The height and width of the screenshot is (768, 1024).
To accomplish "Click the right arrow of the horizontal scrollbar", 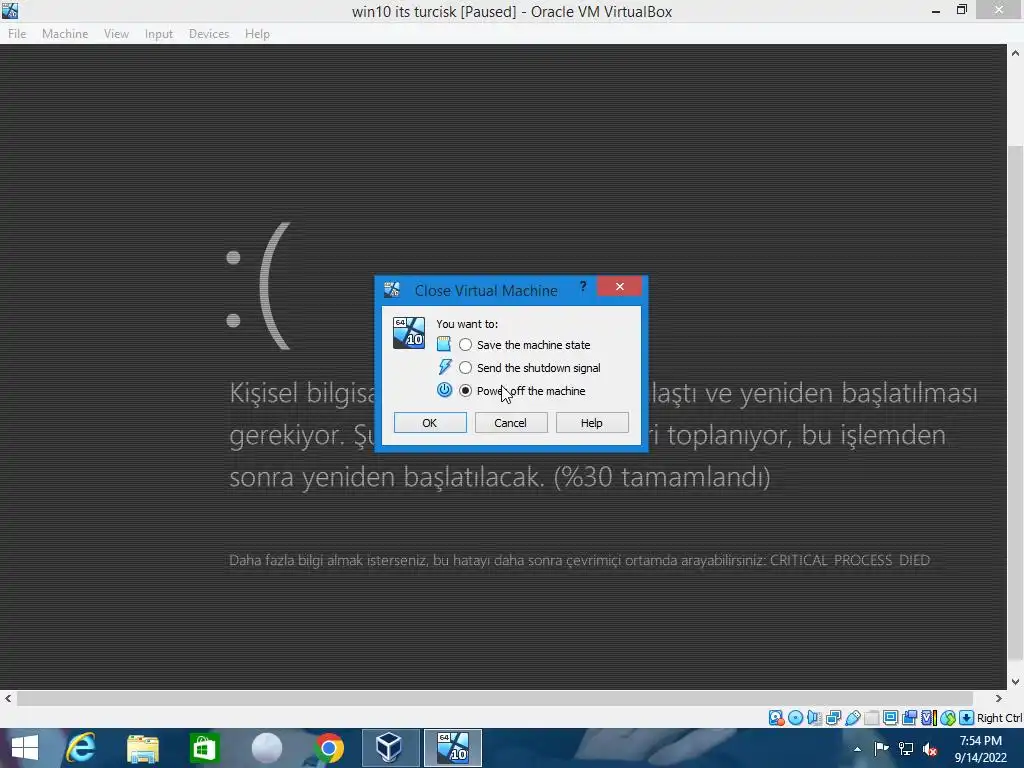I will tap(999, 698).
